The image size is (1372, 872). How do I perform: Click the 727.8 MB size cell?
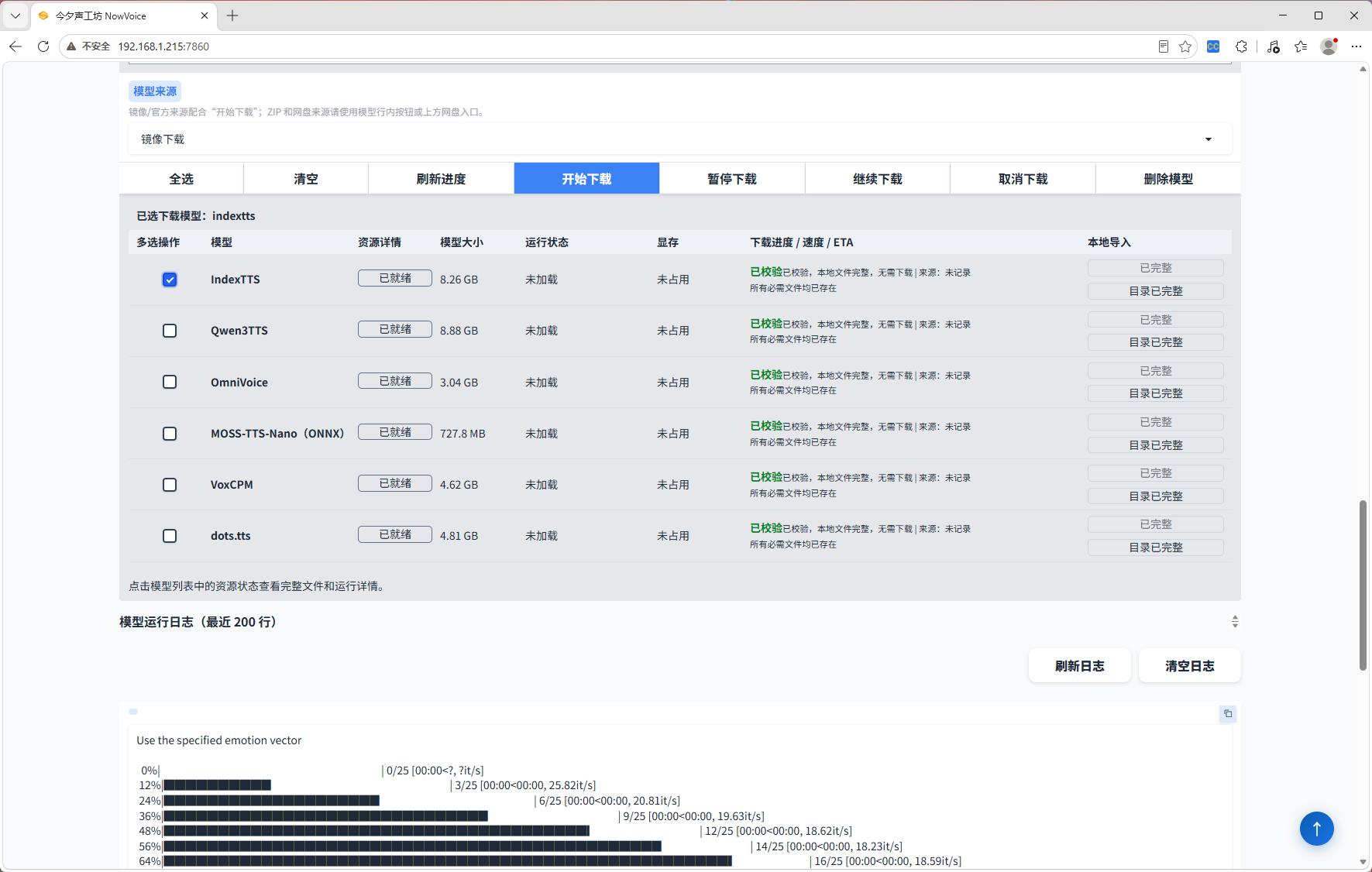[462, 434]
